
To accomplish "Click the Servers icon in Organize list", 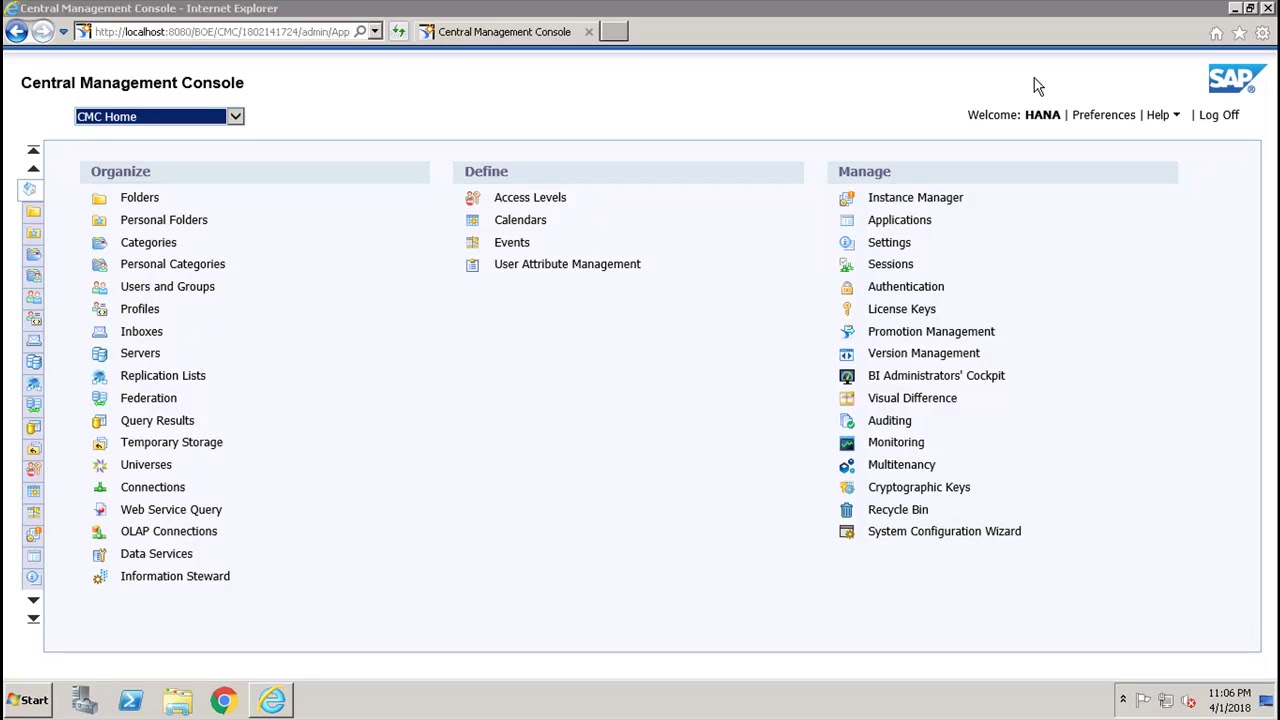I will pyautogui.click(x=99, y=354).
